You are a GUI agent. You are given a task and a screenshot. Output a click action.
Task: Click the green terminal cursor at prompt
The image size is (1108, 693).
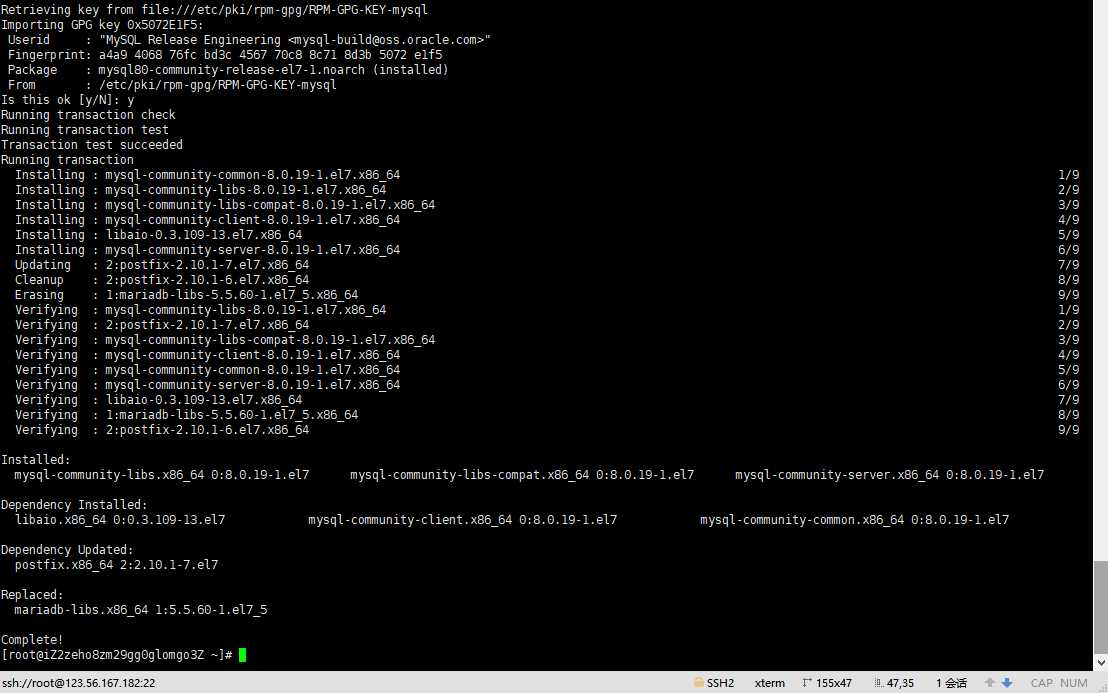coord(242,655)
